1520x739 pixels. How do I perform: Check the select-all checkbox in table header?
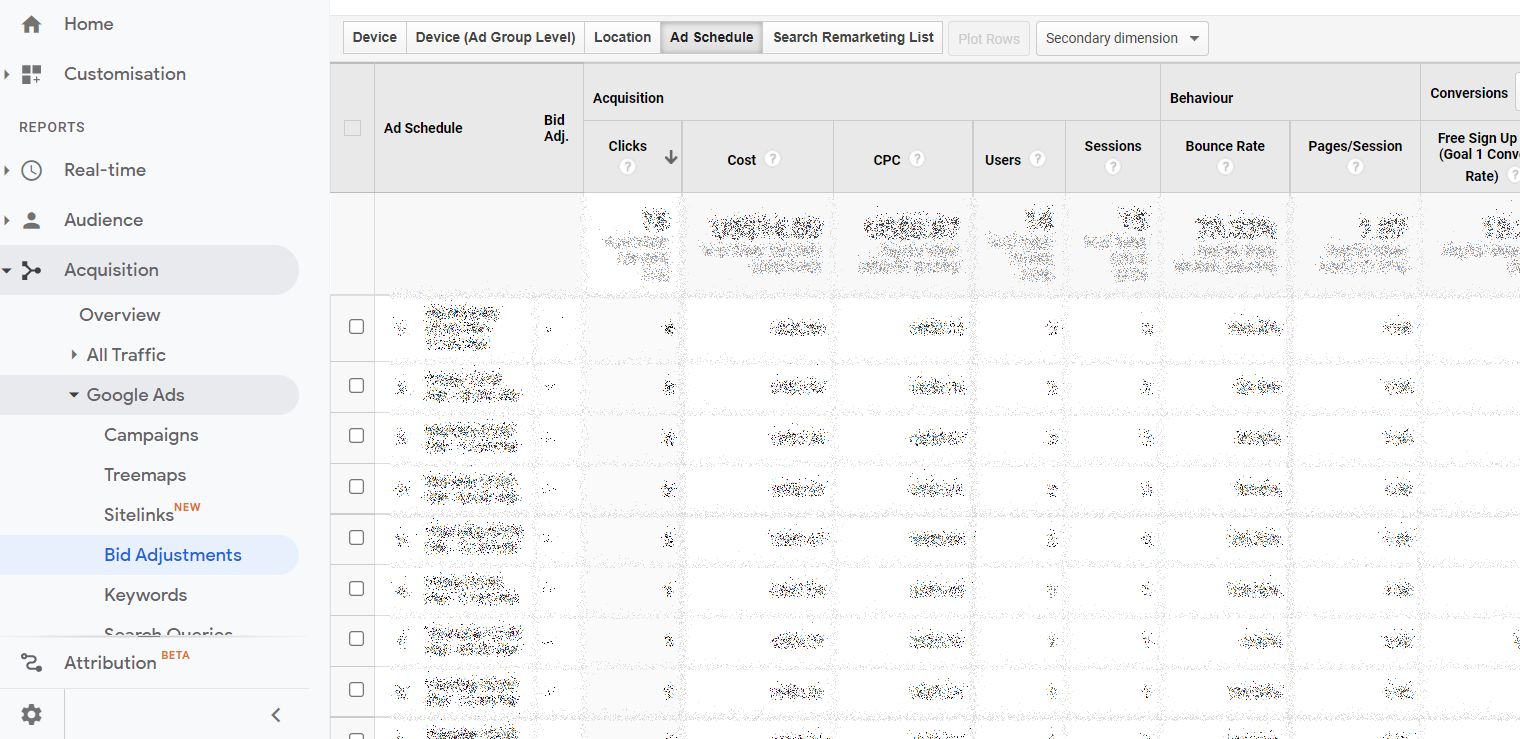(353, 128)
